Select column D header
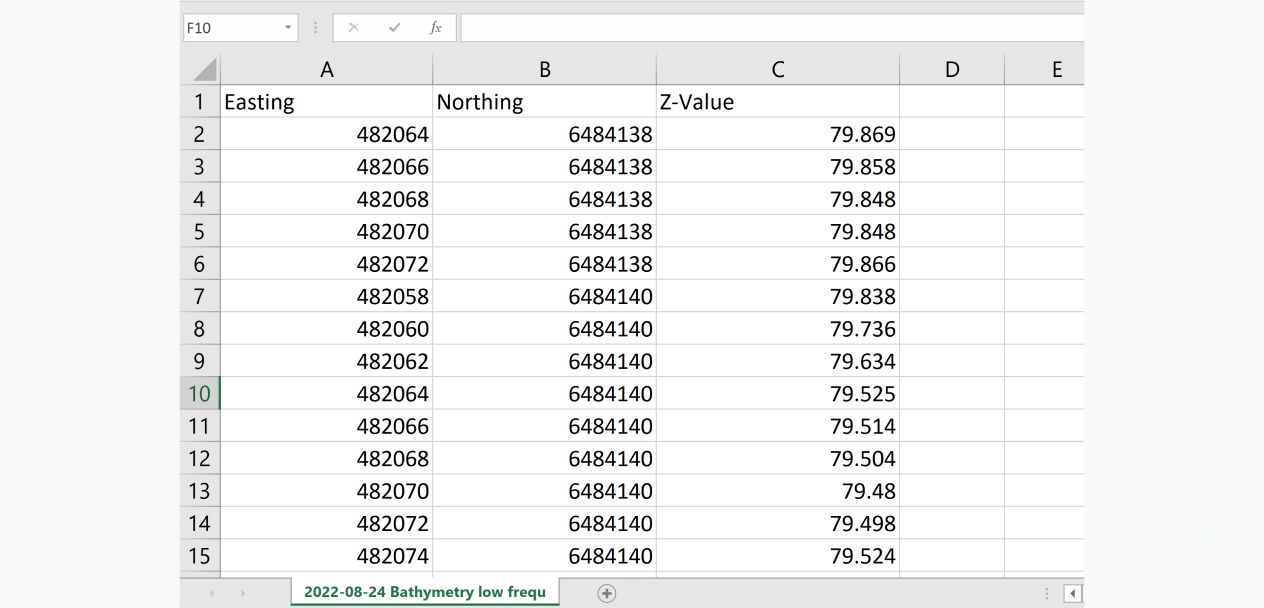Viewport: 1264px width, 608px height. [951, 70]
